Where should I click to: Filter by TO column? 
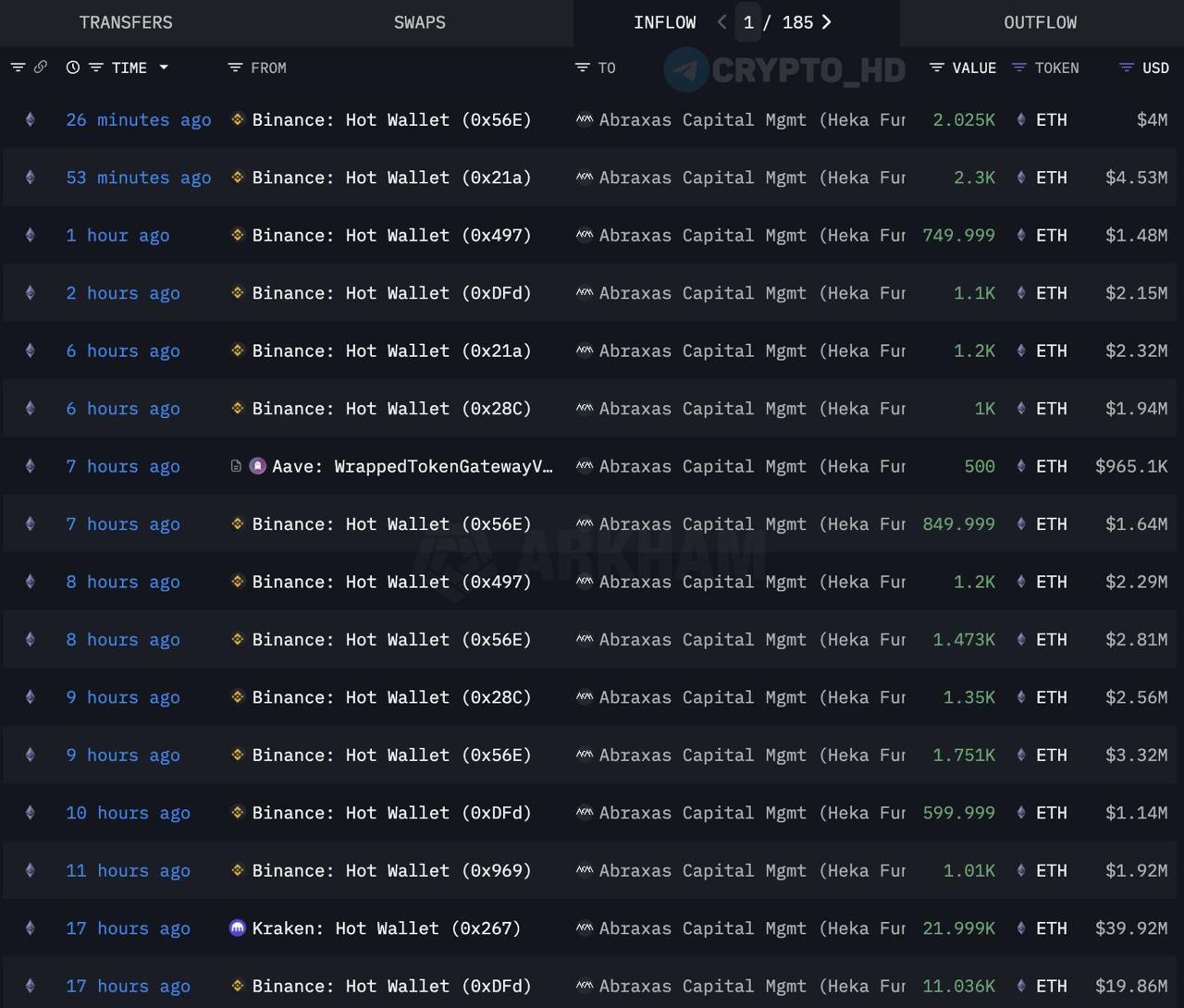pos(582,68)
